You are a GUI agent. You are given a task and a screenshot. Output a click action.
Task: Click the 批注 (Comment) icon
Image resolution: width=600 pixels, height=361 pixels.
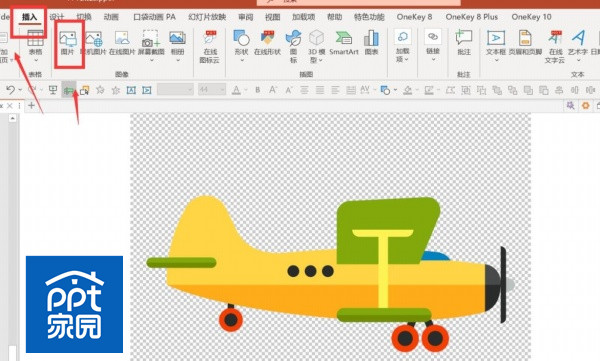464,43
